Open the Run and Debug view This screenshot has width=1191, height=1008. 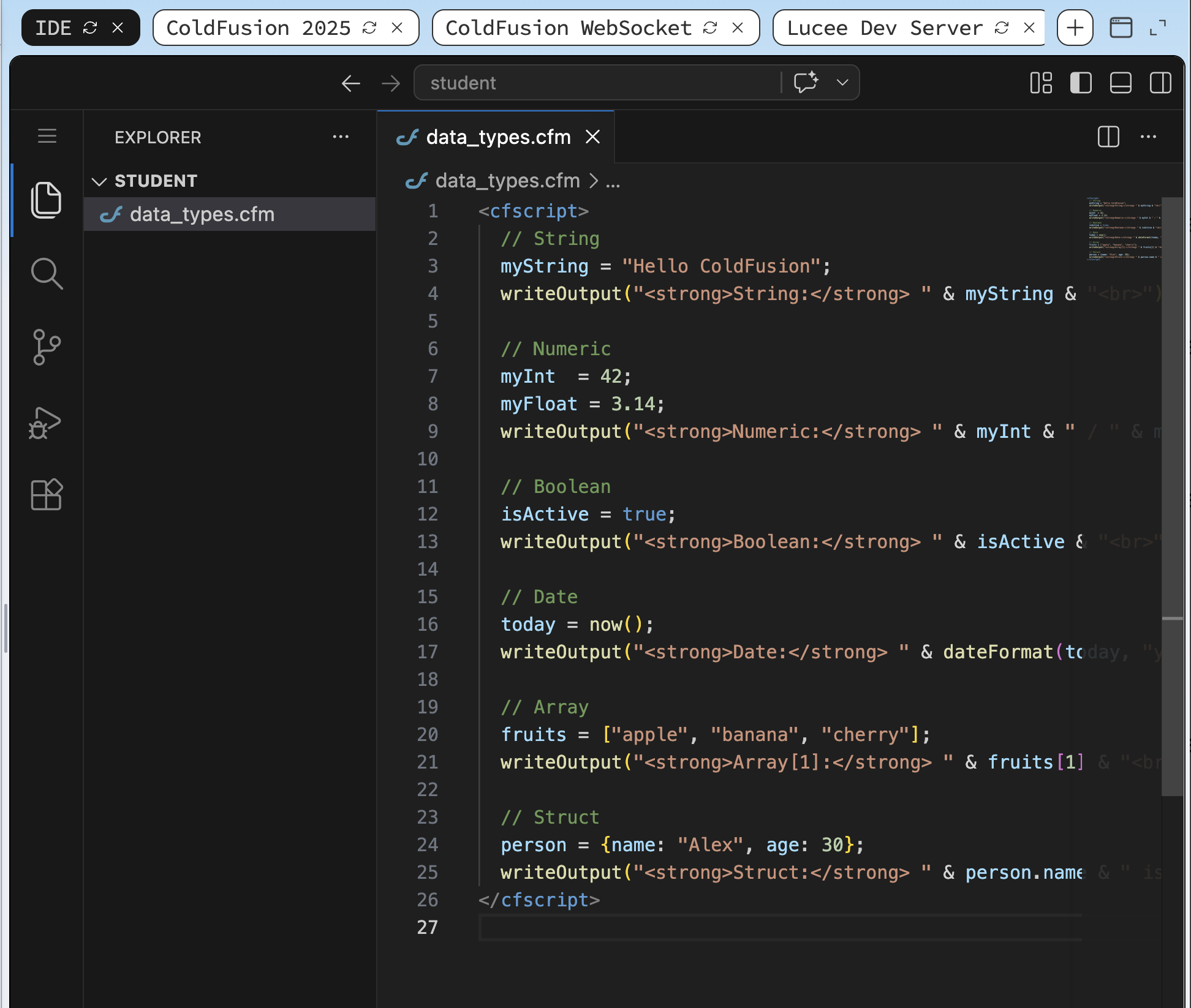click(45, 423)
